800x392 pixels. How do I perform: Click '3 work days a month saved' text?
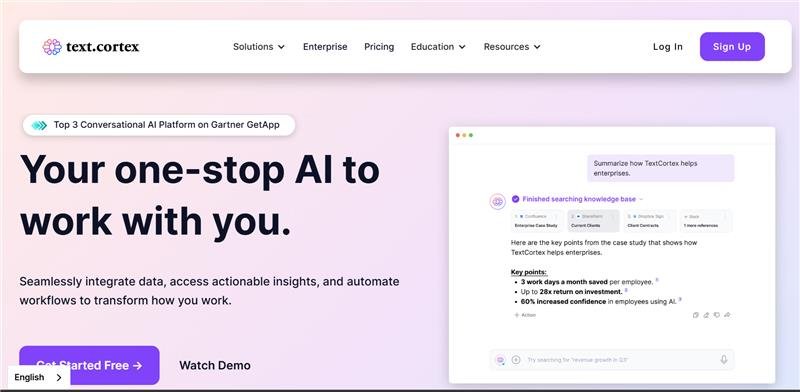pos(564,282)
